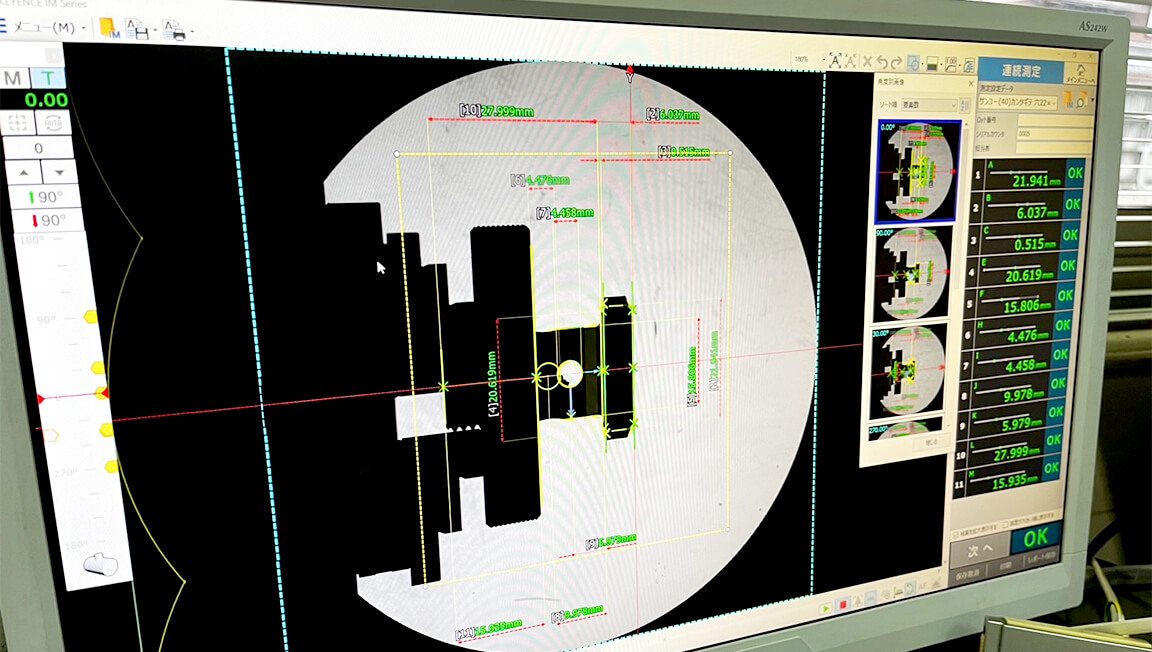
Task: Click the X delete icon in the toolbar
Action: point(867,62)
